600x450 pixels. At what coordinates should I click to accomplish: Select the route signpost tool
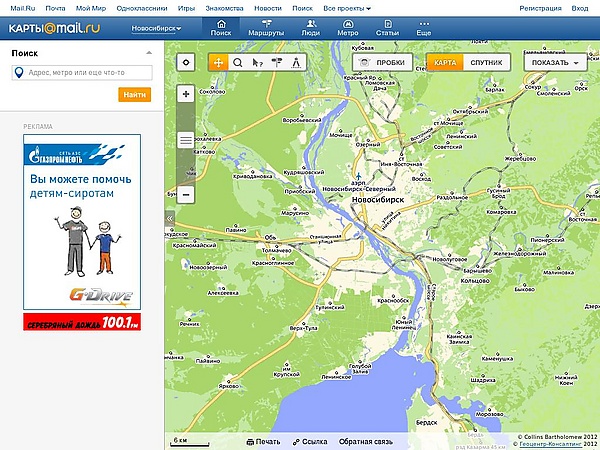pos(277,62)
